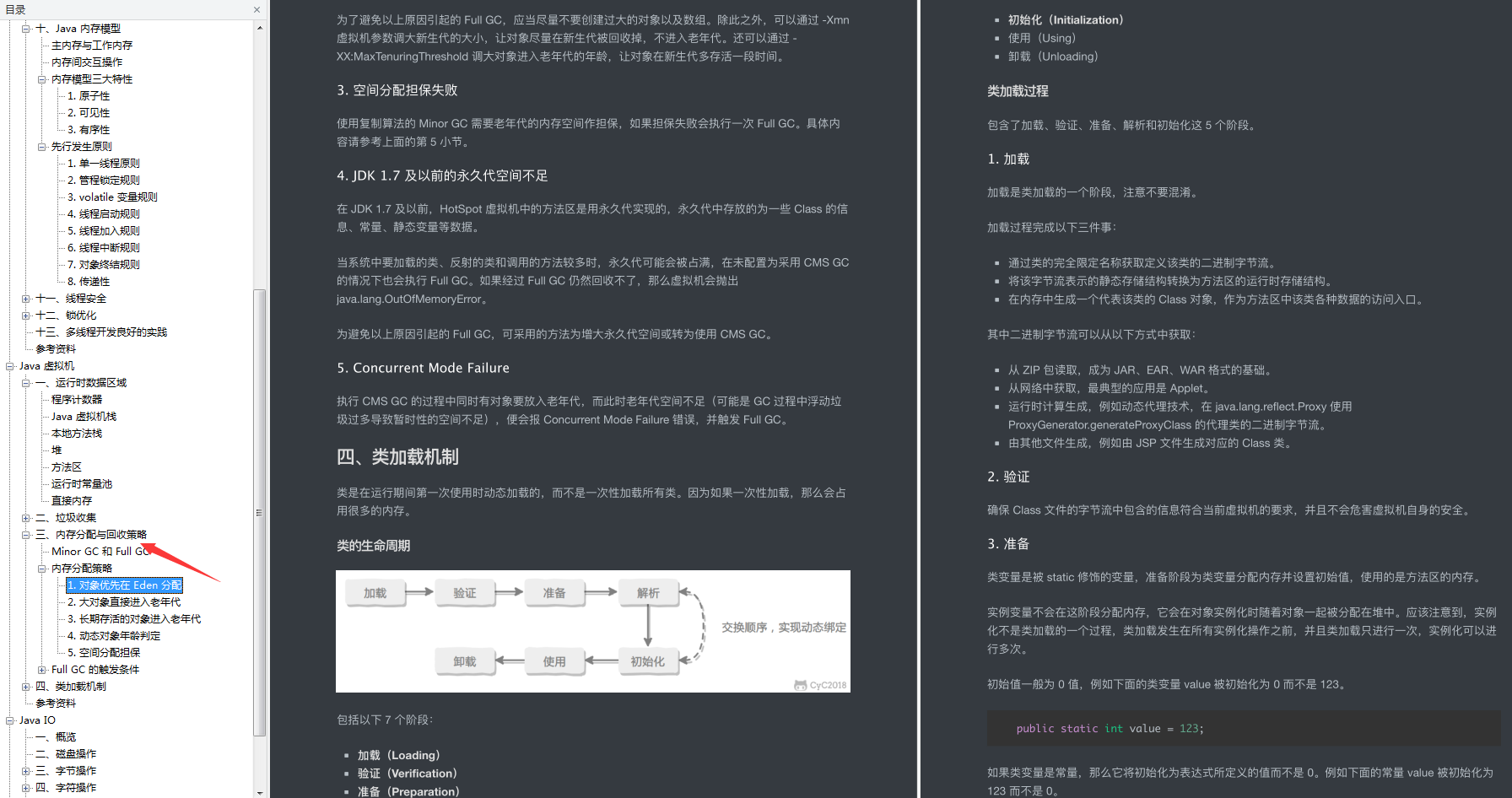Image resolution: width=1512 pixels, height=798 pixels.
Task: Click the 3. 空间分配担保失败 heading
Action: (397, 90)
